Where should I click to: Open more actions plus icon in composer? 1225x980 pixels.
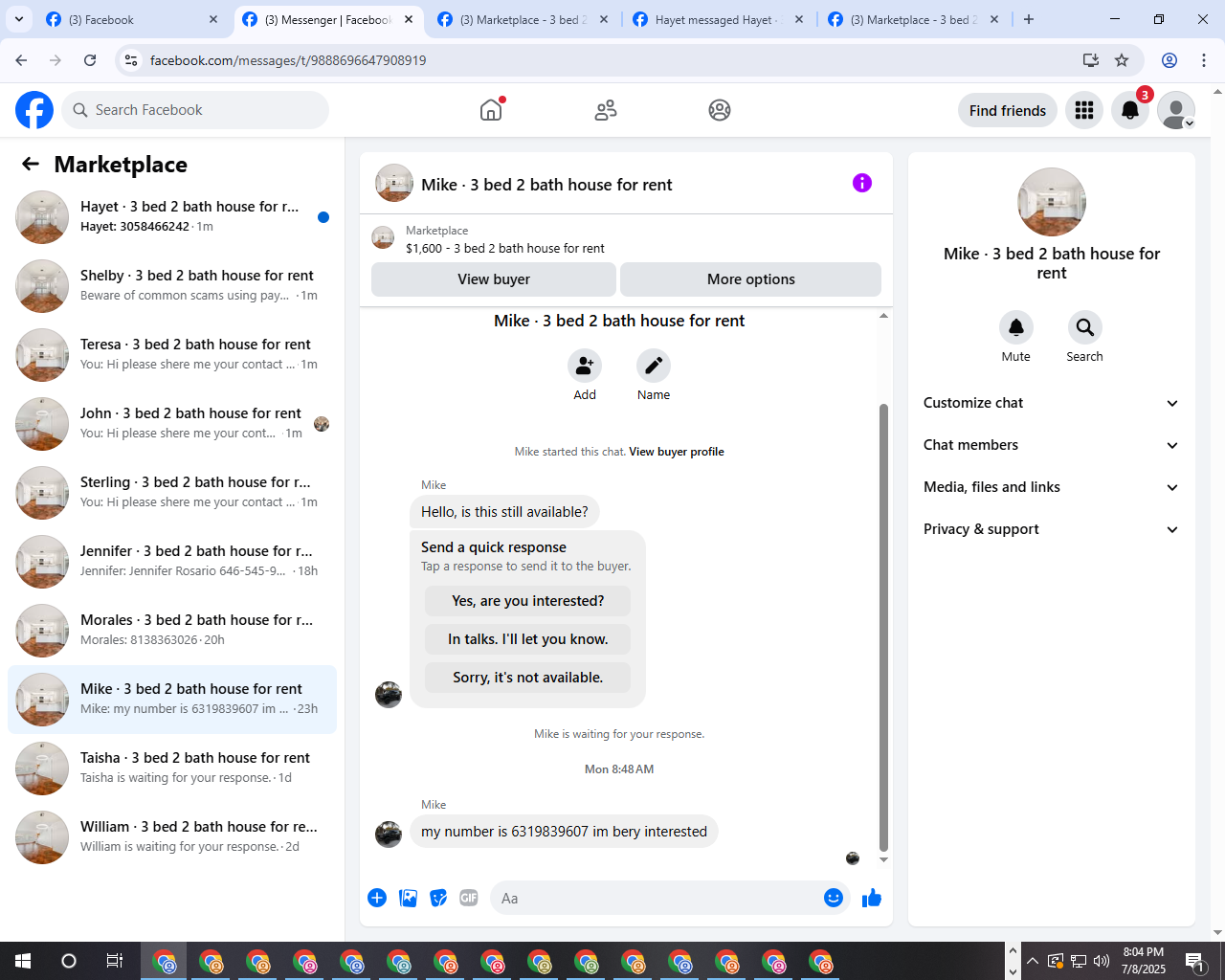(377, 898)
